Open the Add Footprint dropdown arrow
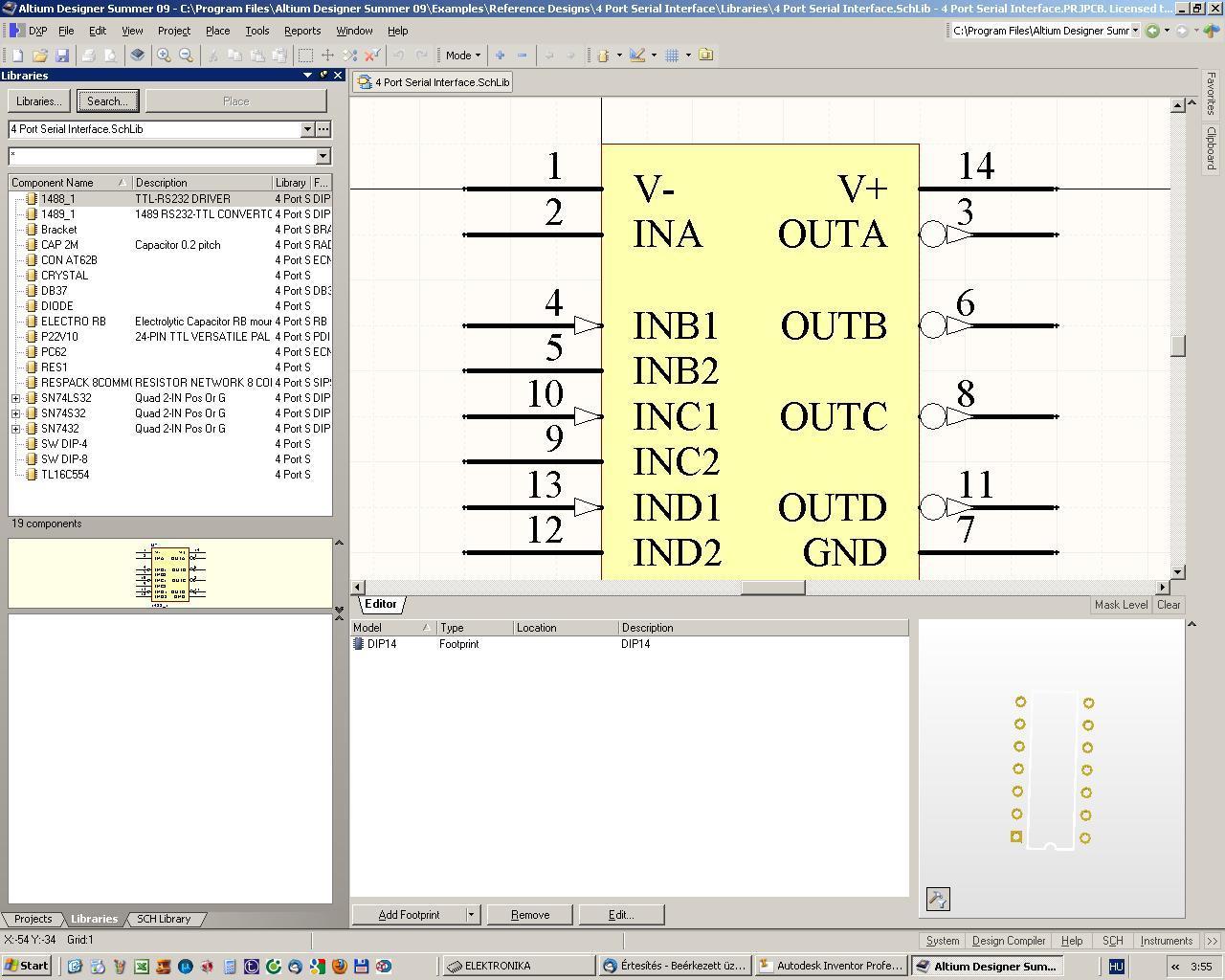Viewport: 1225px width, 980px height. coord(471,915)
